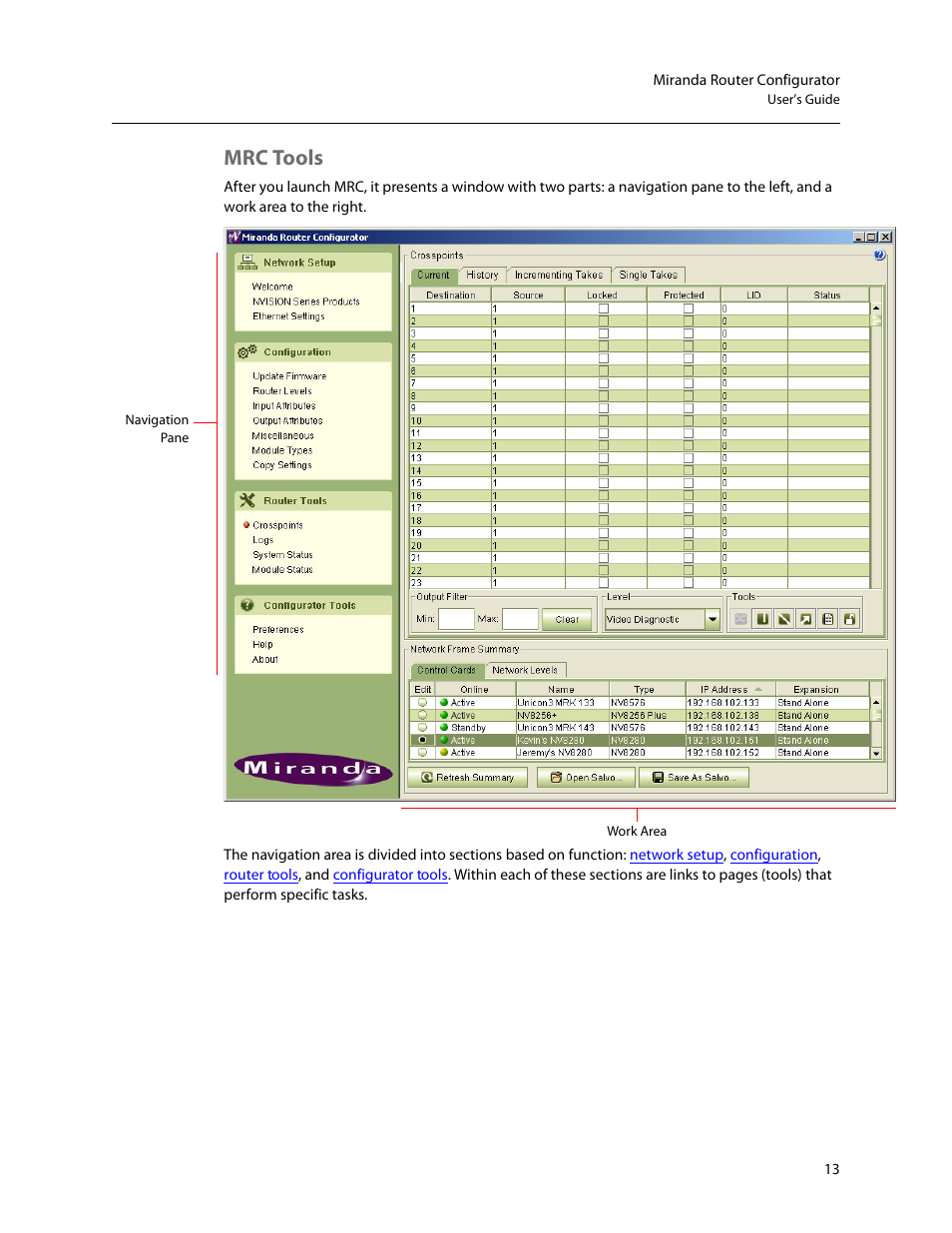Switch to the History tab

pyautogui.click(x=482, y=276)
